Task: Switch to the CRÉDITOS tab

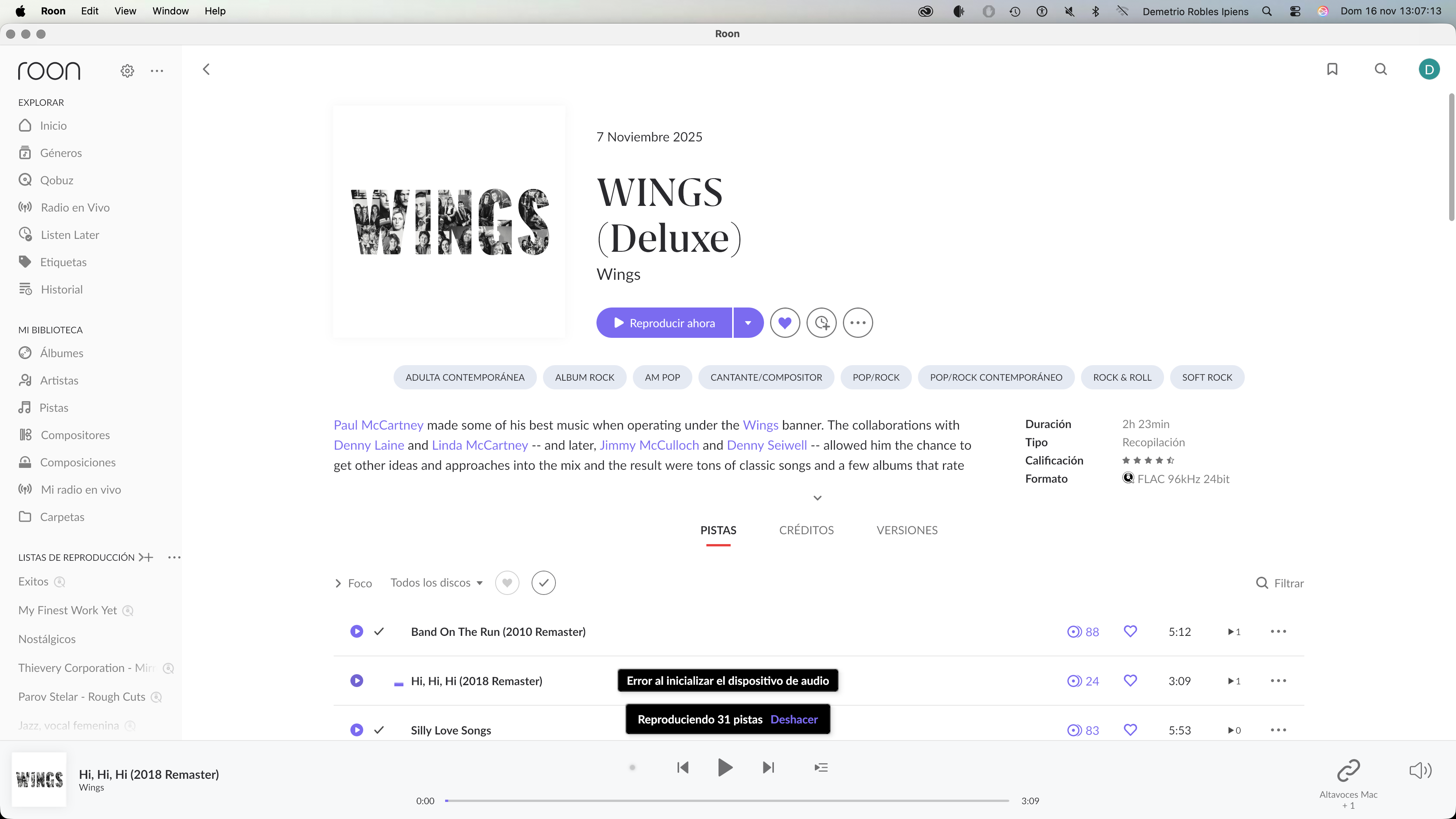Action: click(x=806, y=530)
